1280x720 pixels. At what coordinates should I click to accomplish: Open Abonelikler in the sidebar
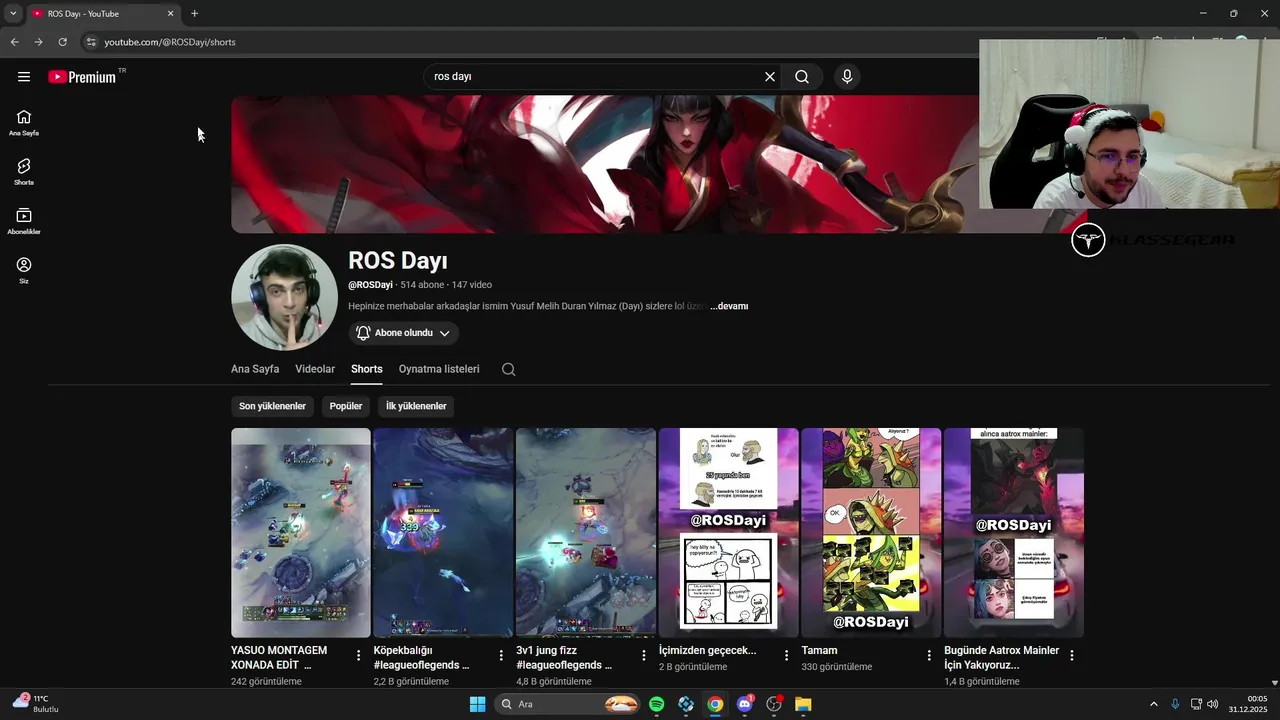(x=24, y=221)
